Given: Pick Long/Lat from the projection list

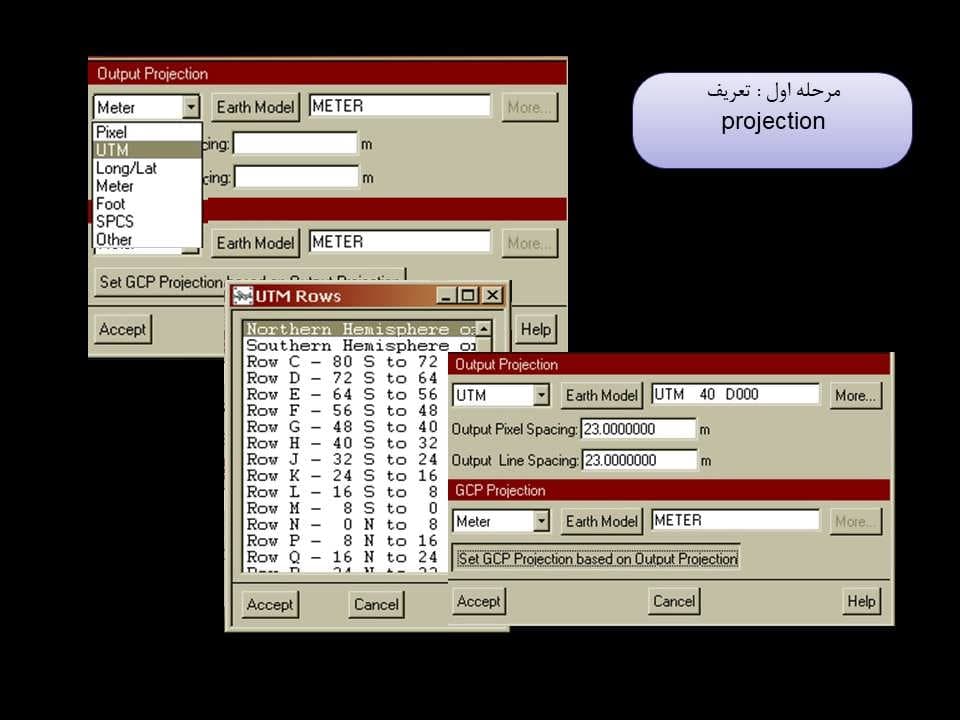Looking at the screenshot, I should click(x=147, y=168).
